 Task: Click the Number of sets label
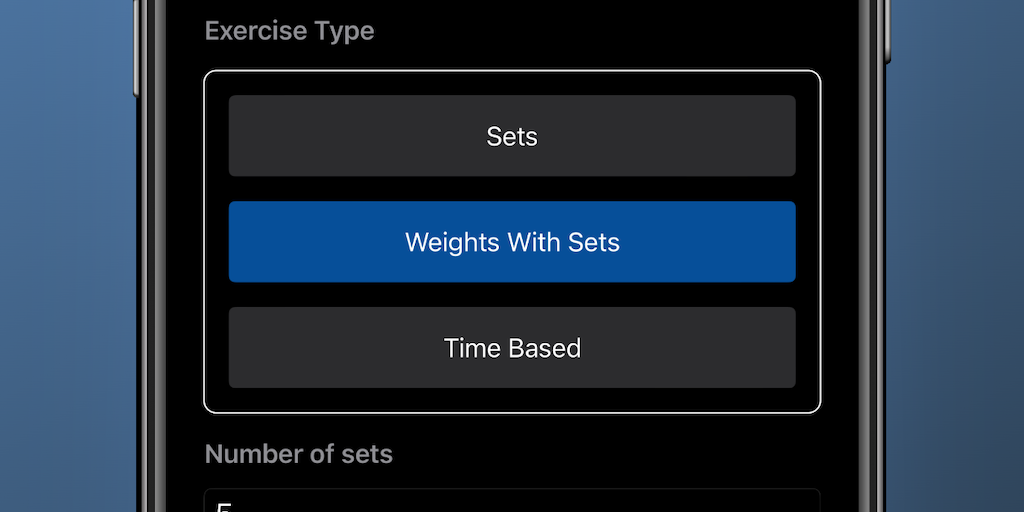pos(298,454)
